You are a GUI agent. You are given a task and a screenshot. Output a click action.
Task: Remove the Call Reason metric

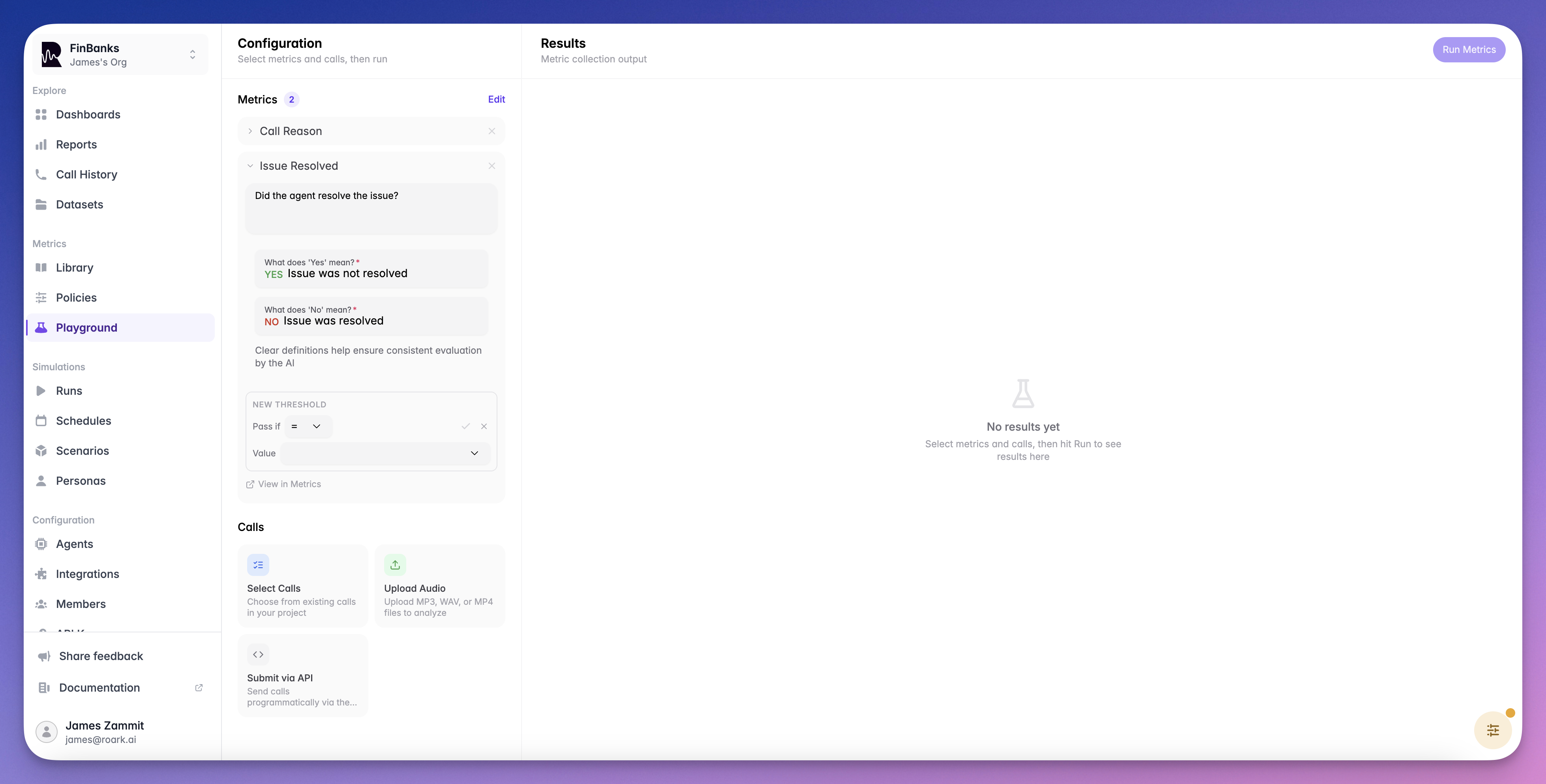tap(492, 131)
